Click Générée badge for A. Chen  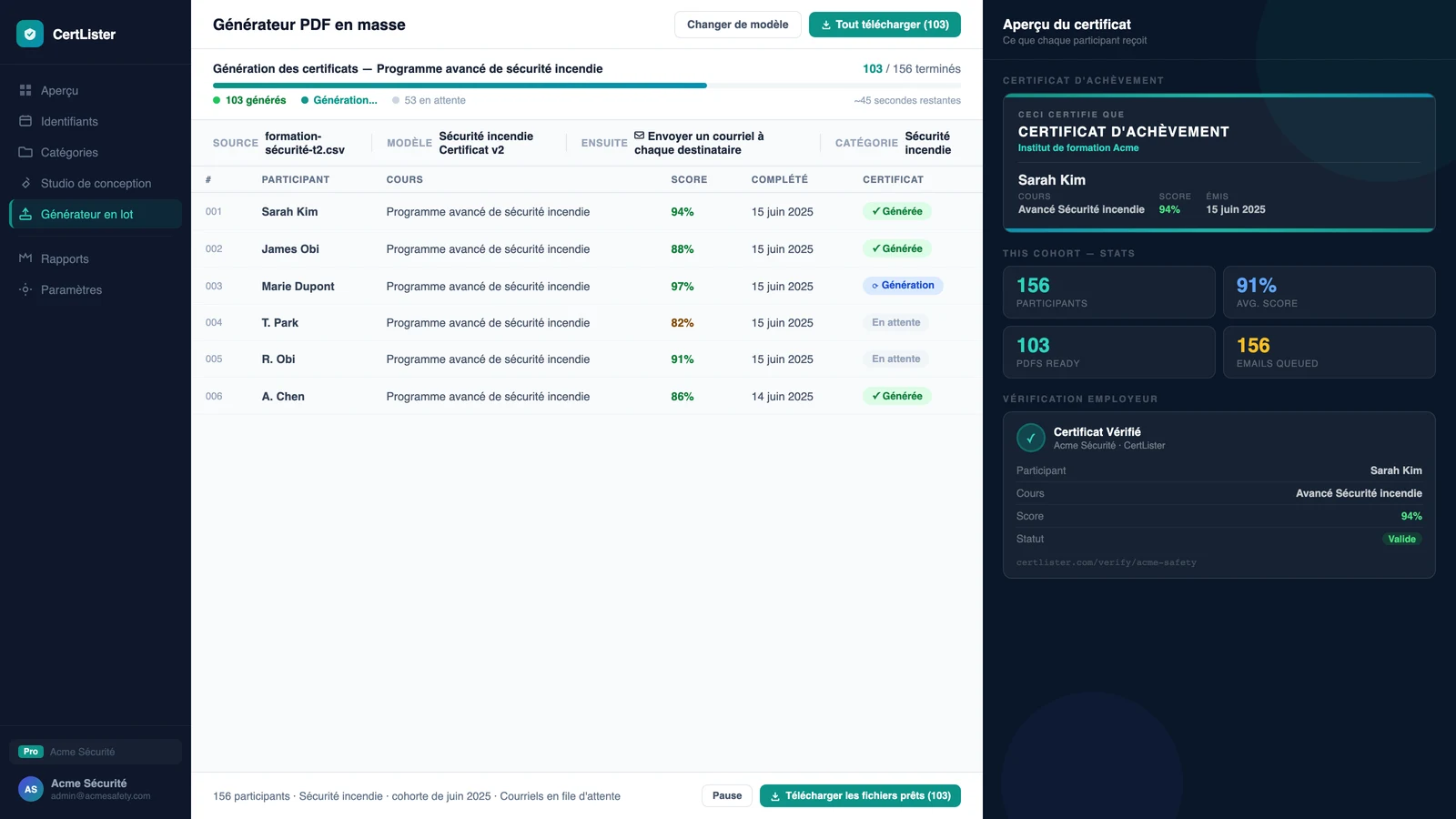coord(897,396)
